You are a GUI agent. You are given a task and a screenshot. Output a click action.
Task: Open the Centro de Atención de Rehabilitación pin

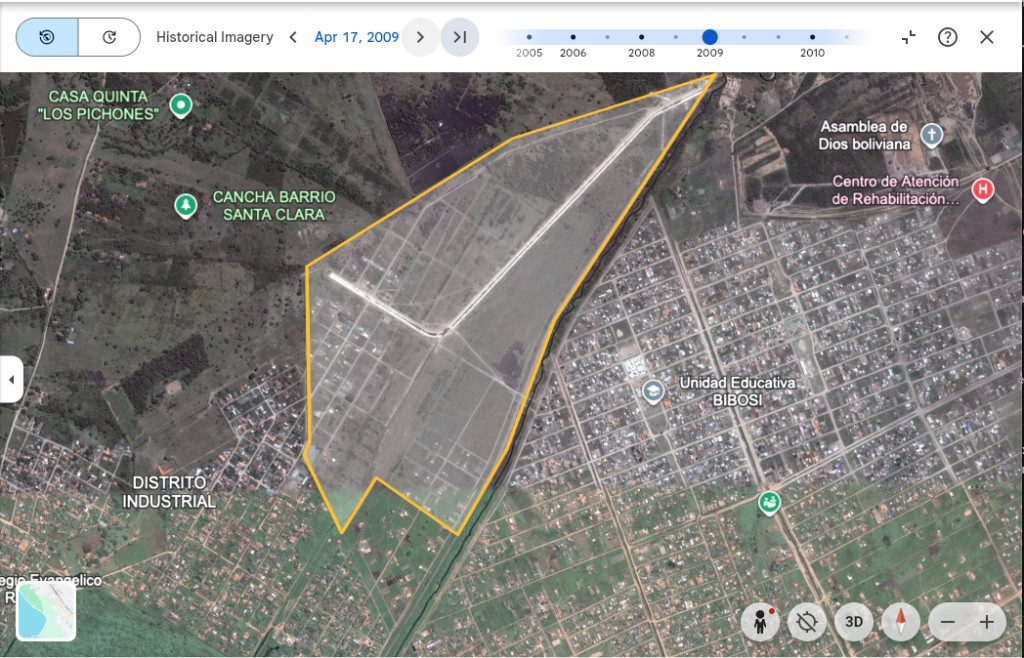(983, 189)
